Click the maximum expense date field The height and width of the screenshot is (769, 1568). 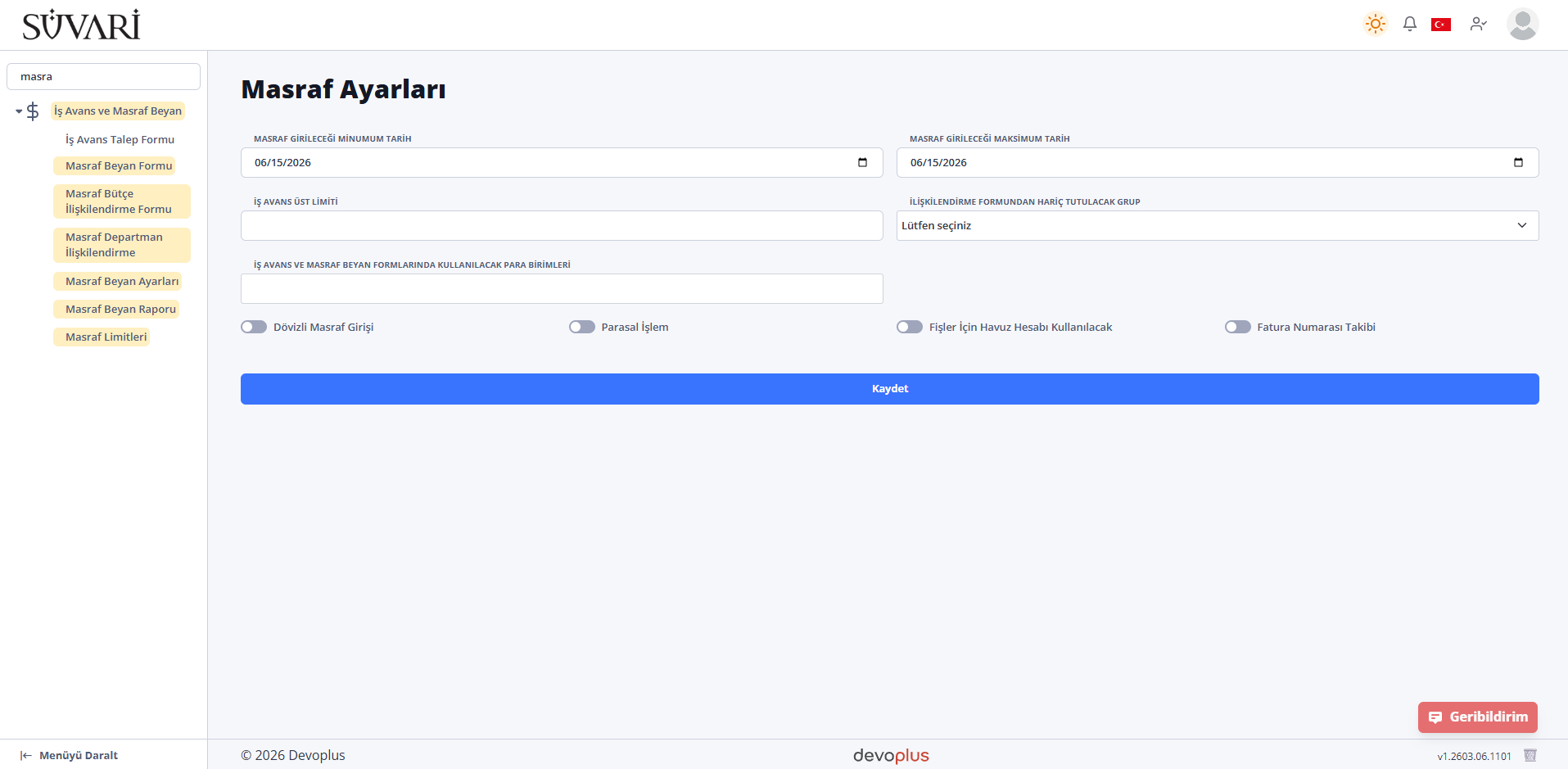[1218, 162]
